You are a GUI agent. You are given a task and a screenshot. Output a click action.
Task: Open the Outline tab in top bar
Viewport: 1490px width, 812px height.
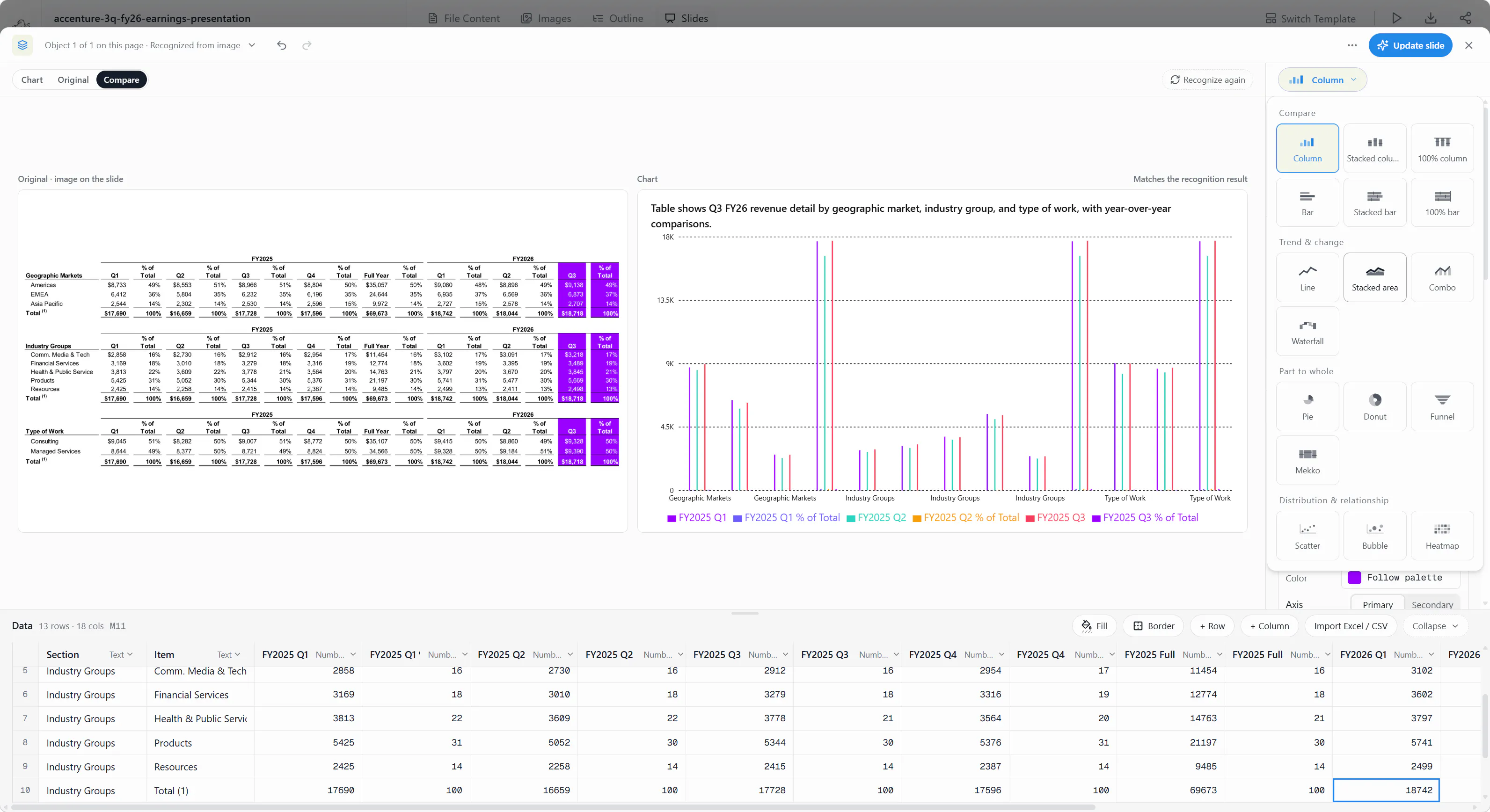[618, 18]
